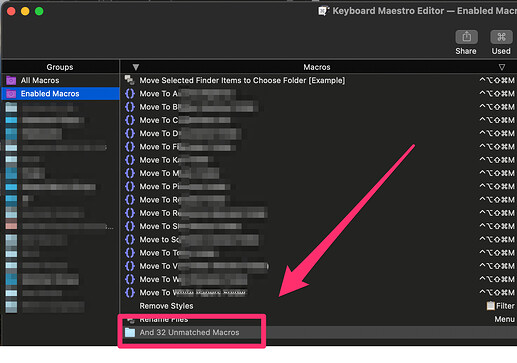The height and width of the screenshot is (363, 517).
Task: Click the outlined triangle at Macros header right
Action: (502, 67)
